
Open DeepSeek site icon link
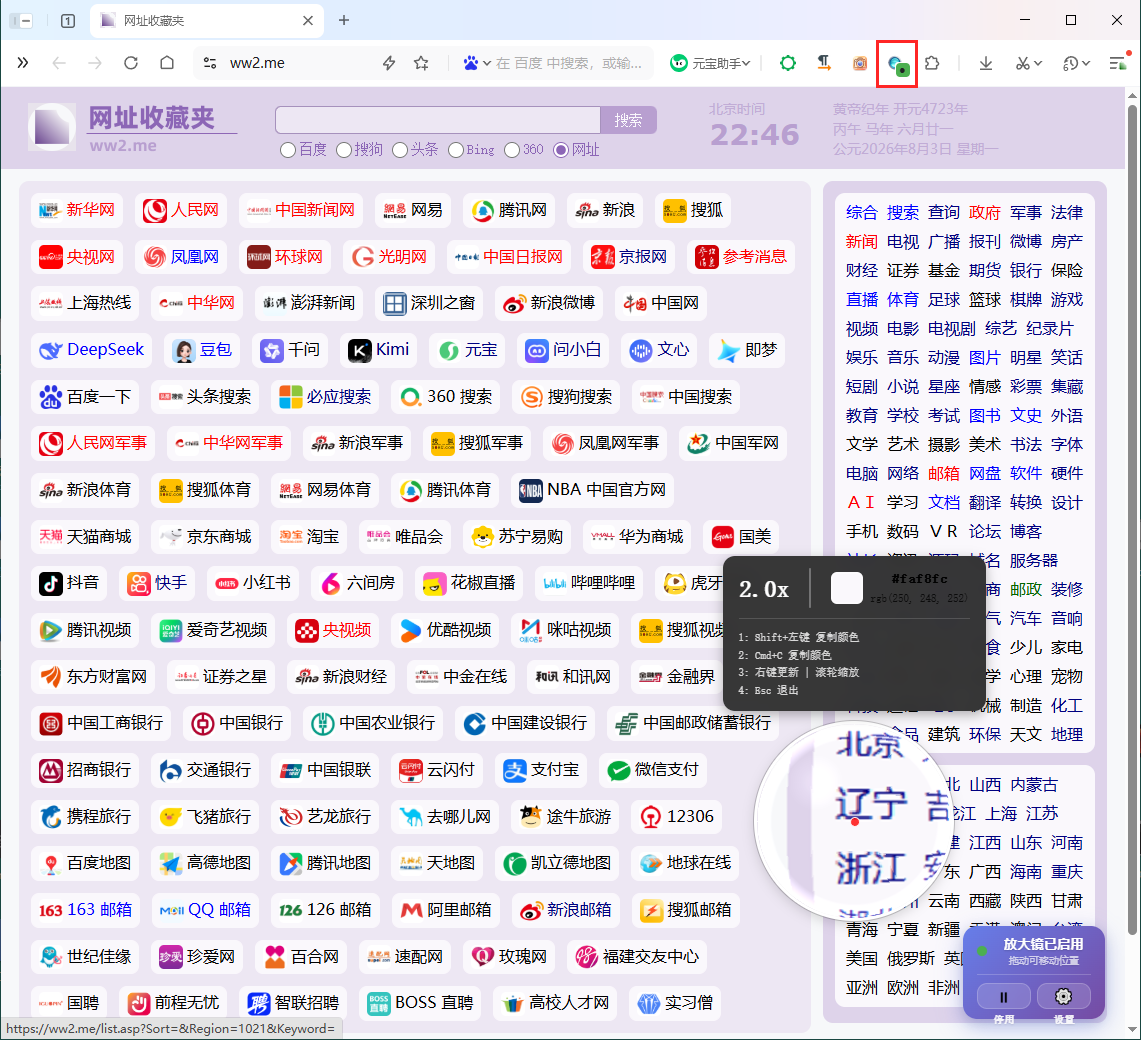[50, 351]
